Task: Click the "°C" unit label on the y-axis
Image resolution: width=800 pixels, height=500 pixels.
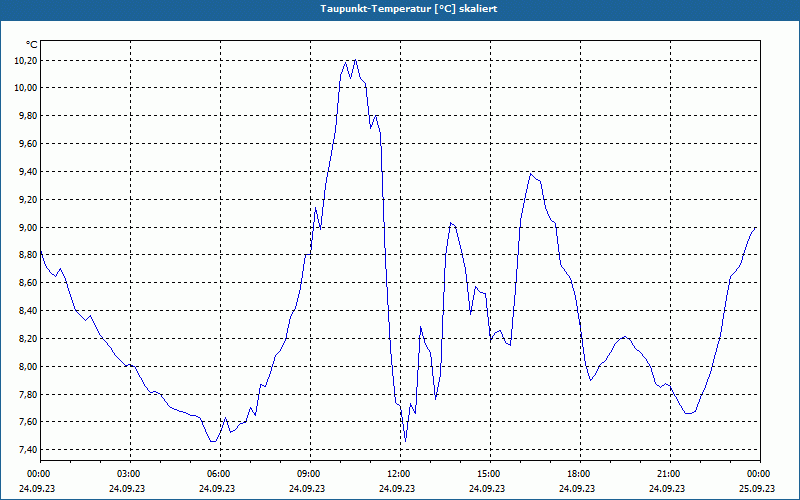Action: pyautogui.click(x=32, y=45)
